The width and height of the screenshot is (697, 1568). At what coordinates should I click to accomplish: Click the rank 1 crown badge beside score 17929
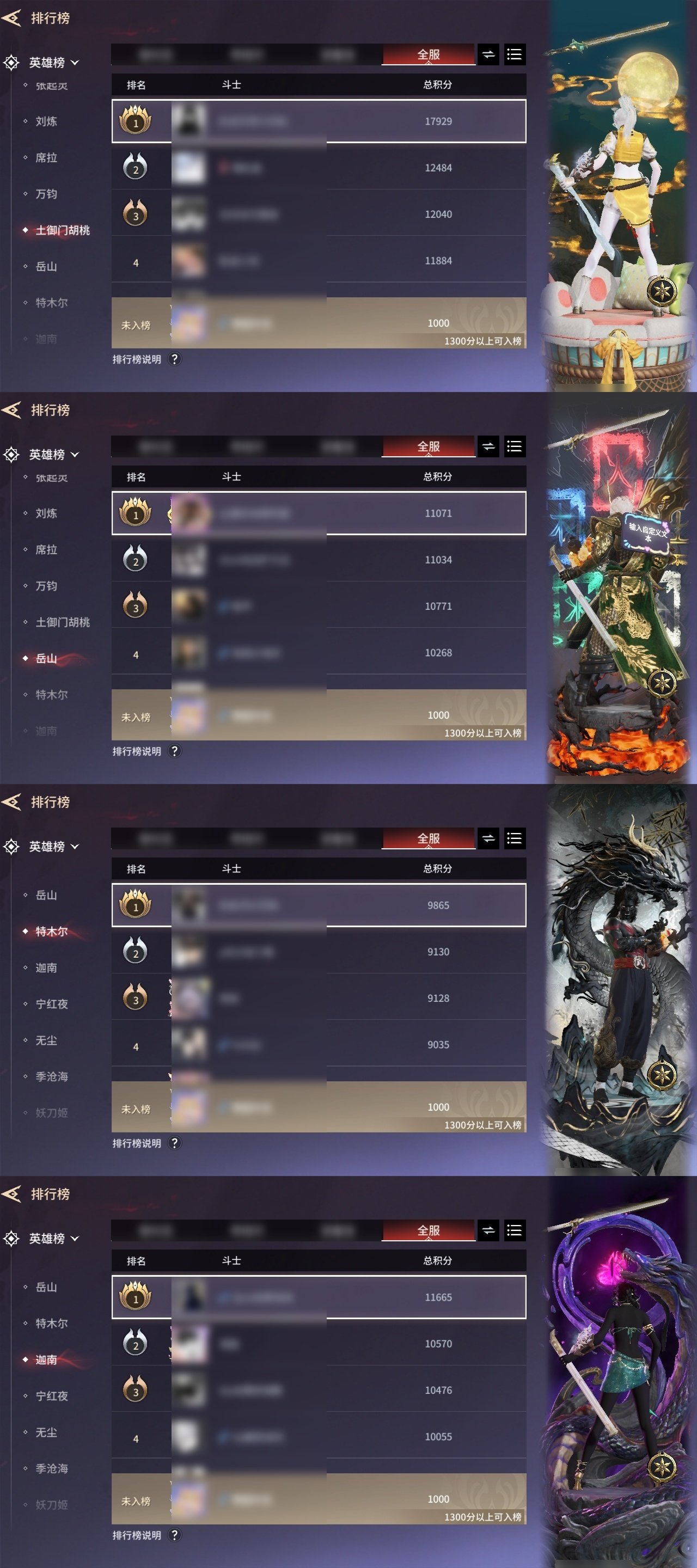pos(135,120)
